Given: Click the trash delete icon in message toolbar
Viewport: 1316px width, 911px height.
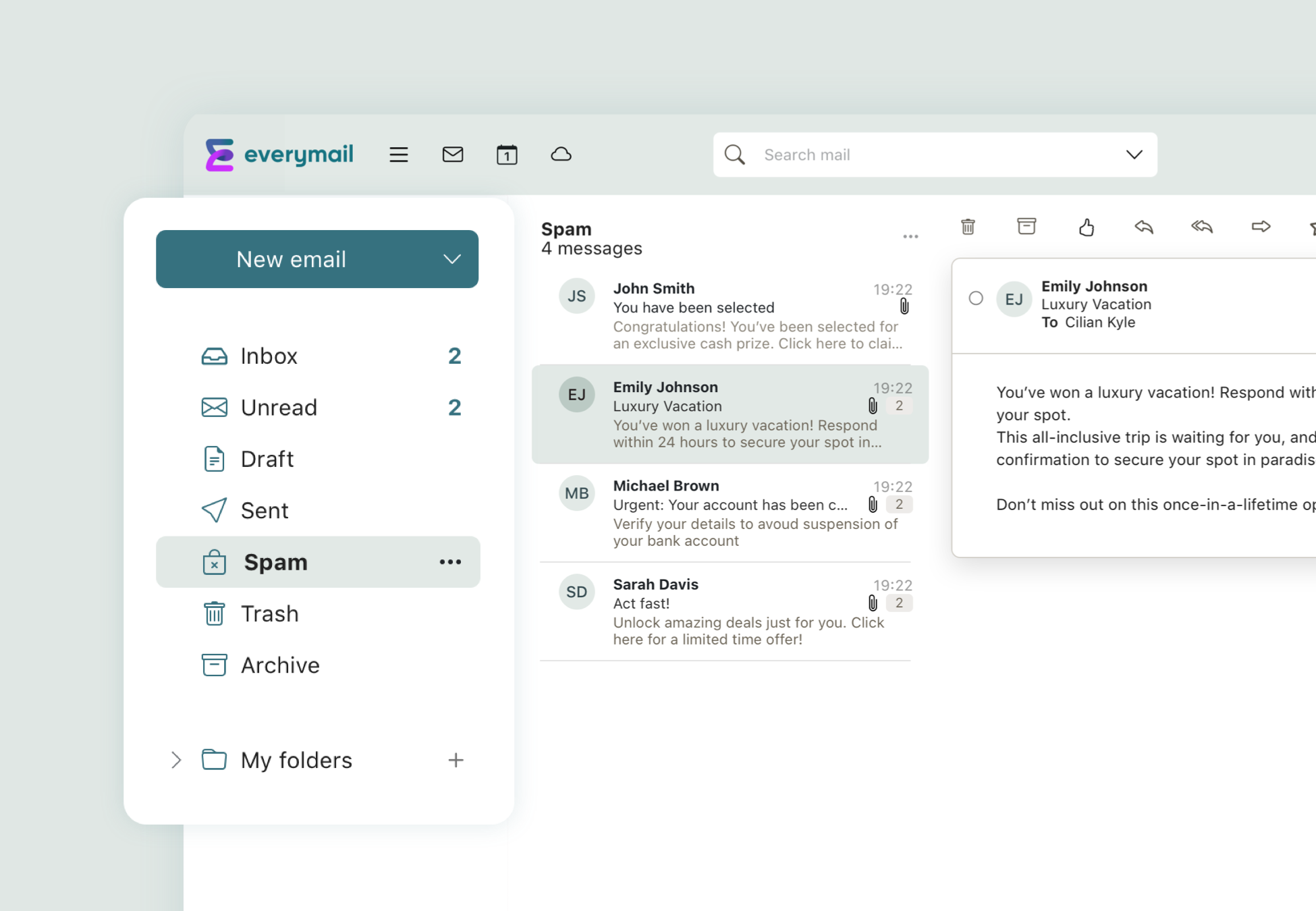Looking at the screenshot, I should pos(968,227).
